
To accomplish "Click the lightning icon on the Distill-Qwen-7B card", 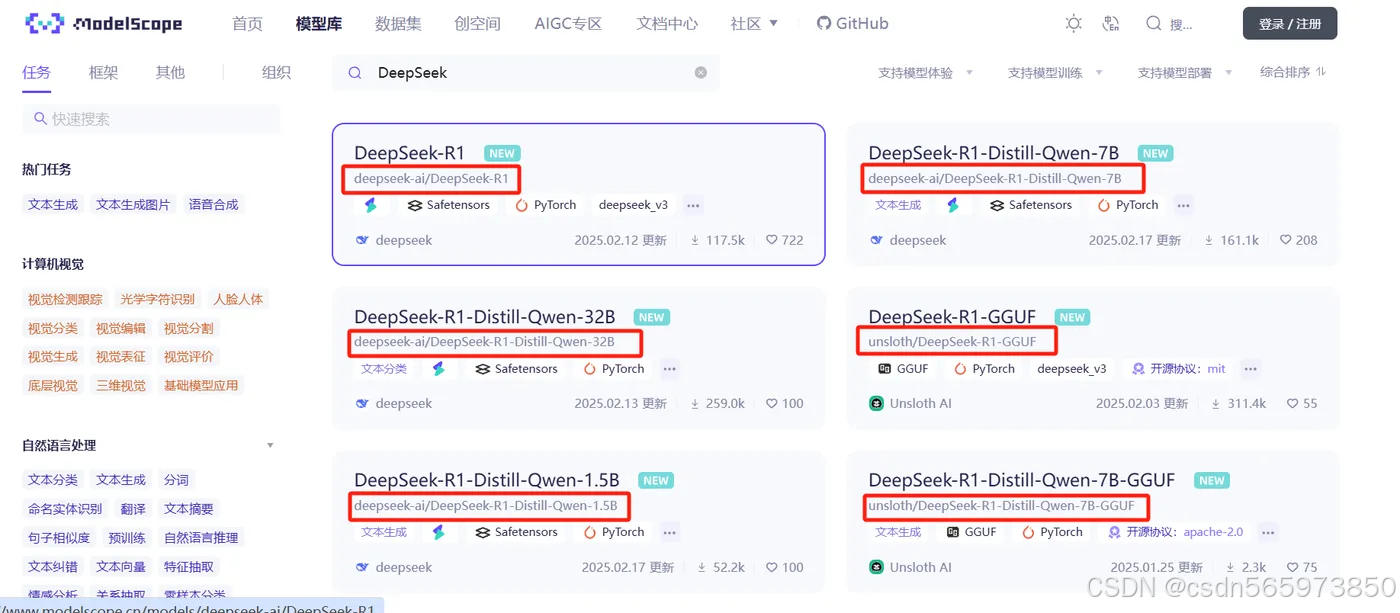I will (953, 205).
